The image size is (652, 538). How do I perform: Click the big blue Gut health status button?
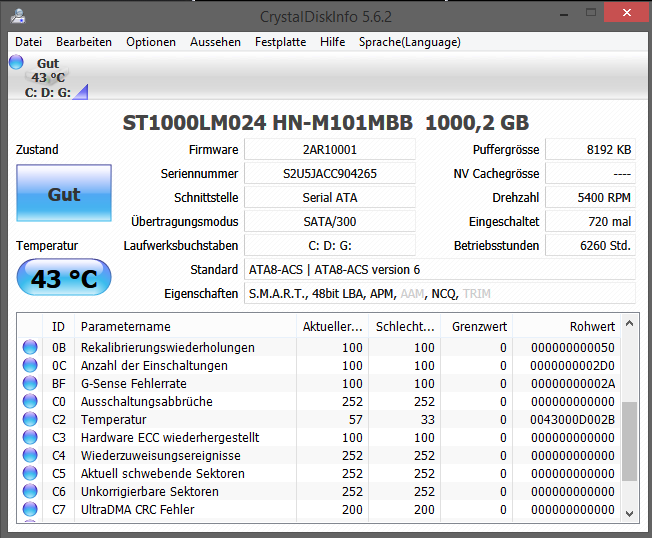click(x=64, y=193)
